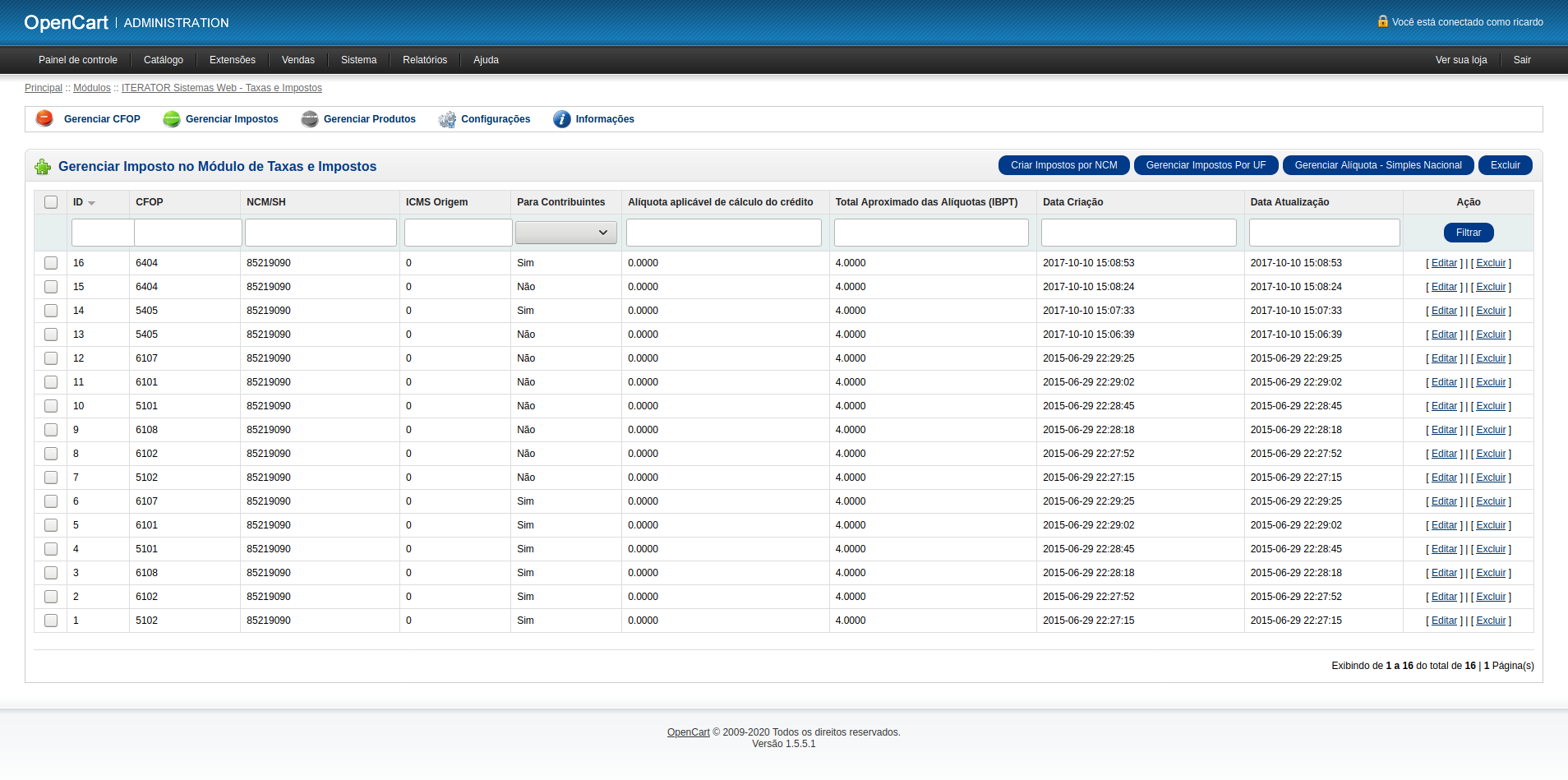Click ITERATOR Sistemas Web breadcrumb link
This screenshot has width=1568, height=780.
pyautogui.click(x=222, y=88)
